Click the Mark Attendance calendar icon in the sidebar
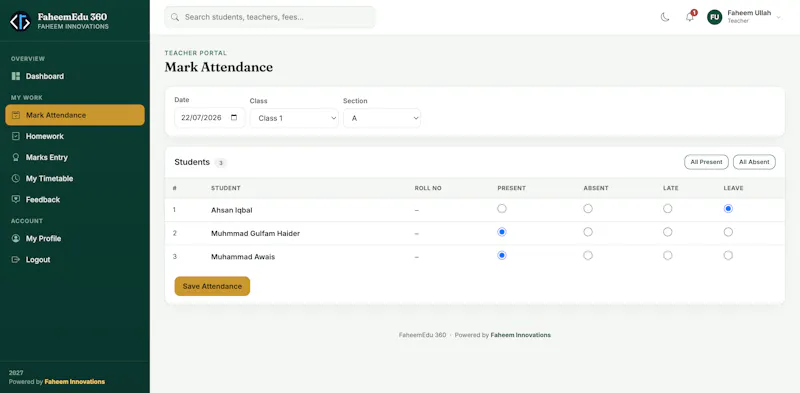The width and height of the screenshot is (800, 393). pos(16,115)
